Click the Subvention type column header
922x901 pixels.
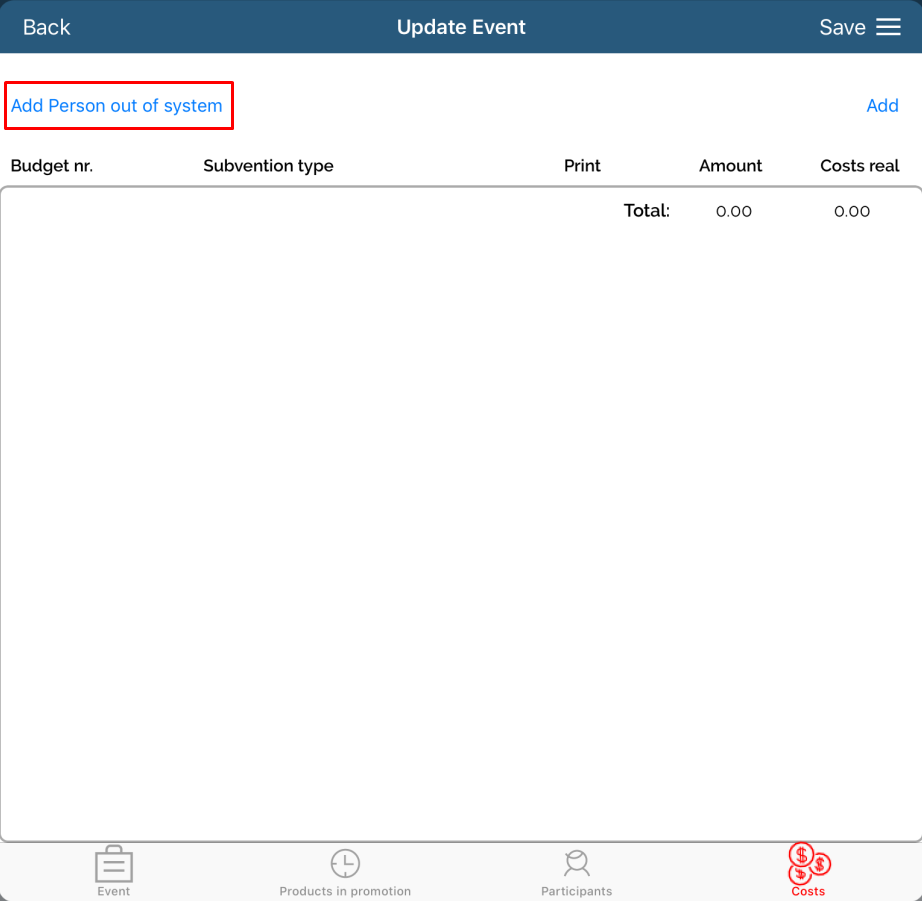pos(268,166)
